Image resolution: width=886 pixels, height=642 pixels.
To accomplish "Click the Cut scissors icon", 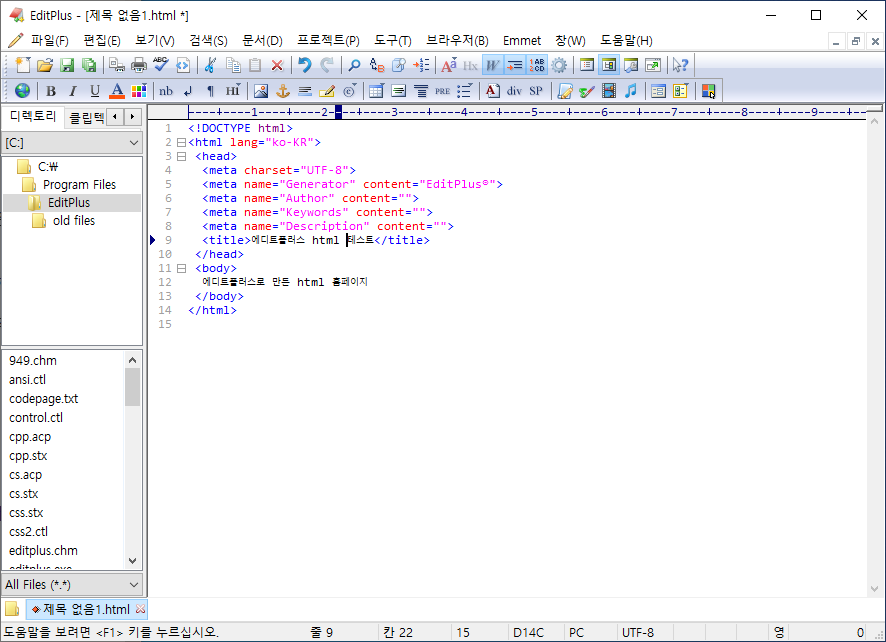I will pyautogui.click(x=210, y=65).
